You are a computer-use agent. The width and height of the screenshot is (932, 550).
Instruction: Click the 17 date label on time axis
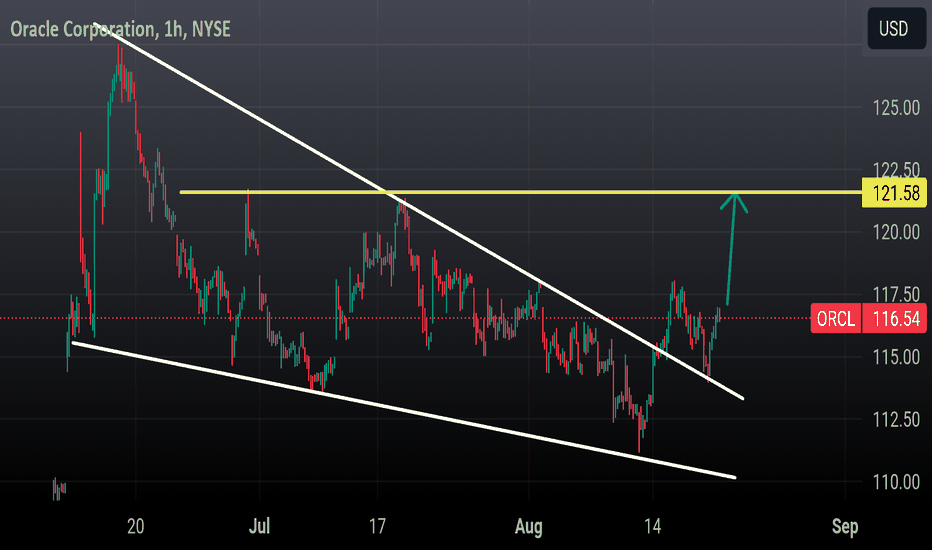[377, 526]
